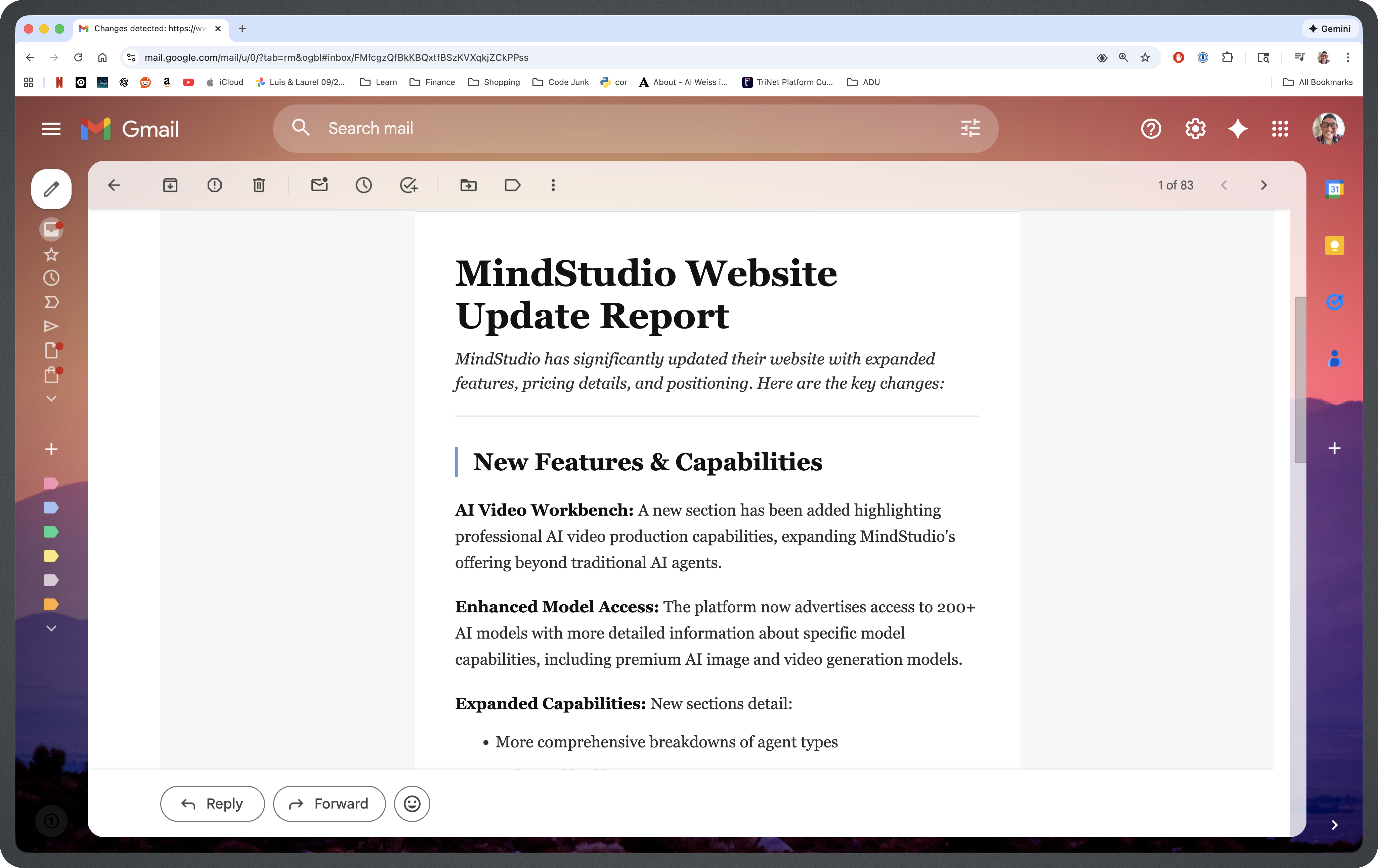The width and height of the screenshot is (1378, 868).
Task: Open the Finance bookmarks folder
Action: coord(433,82)
